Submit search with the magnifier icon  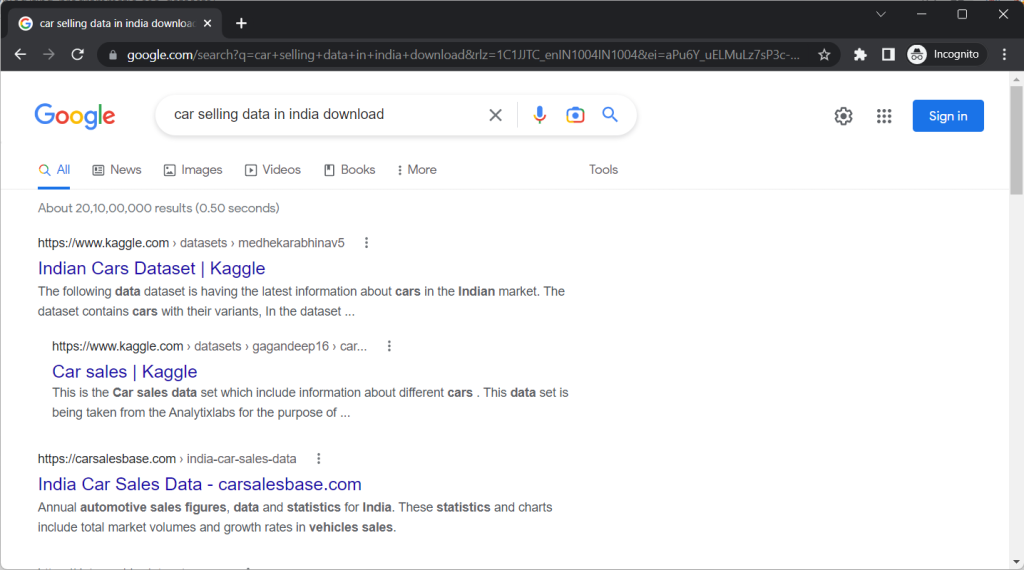[x=610, y=115]
